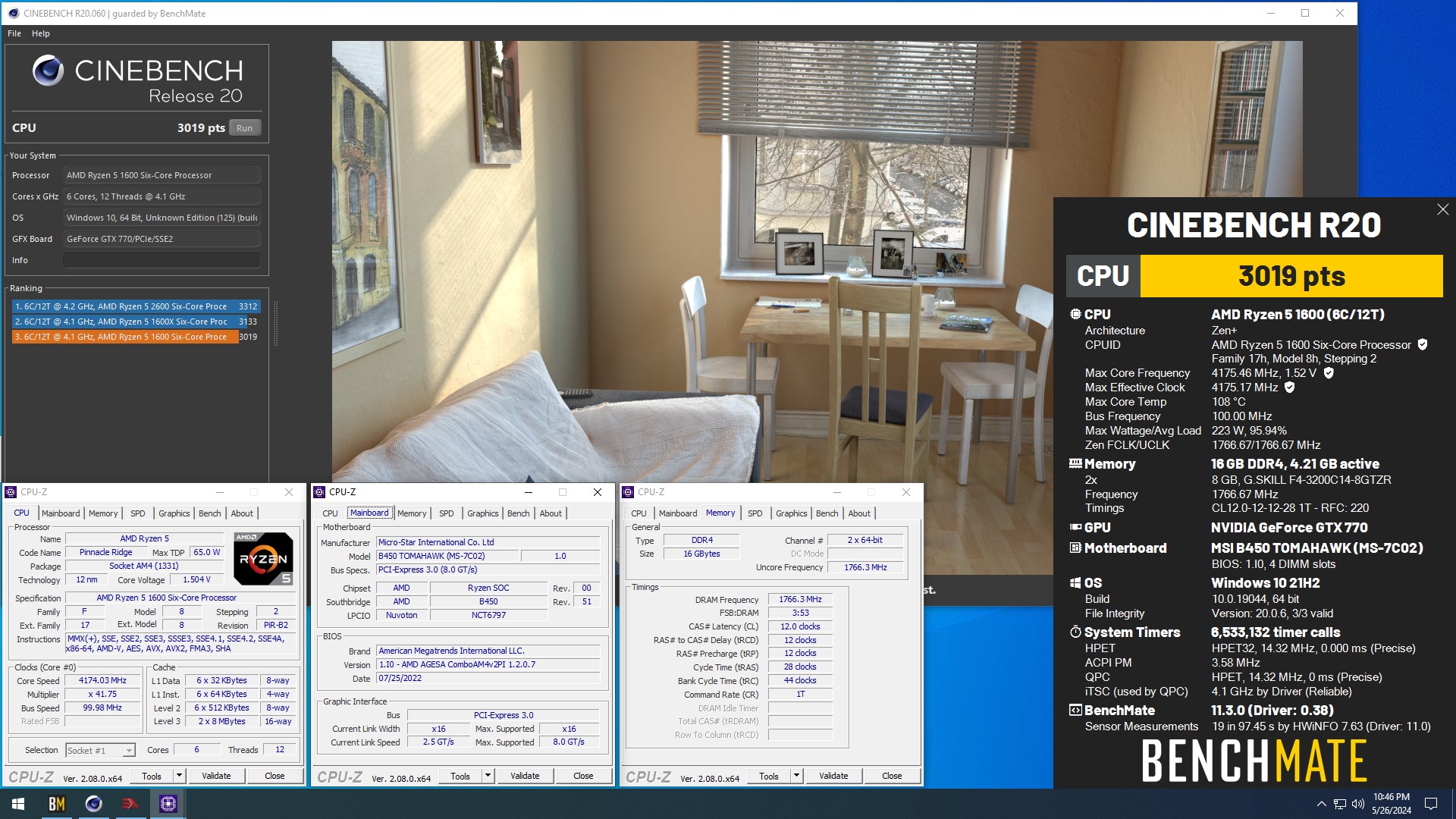Click Close button in left CPU-Z window

[x=275, y=776]
